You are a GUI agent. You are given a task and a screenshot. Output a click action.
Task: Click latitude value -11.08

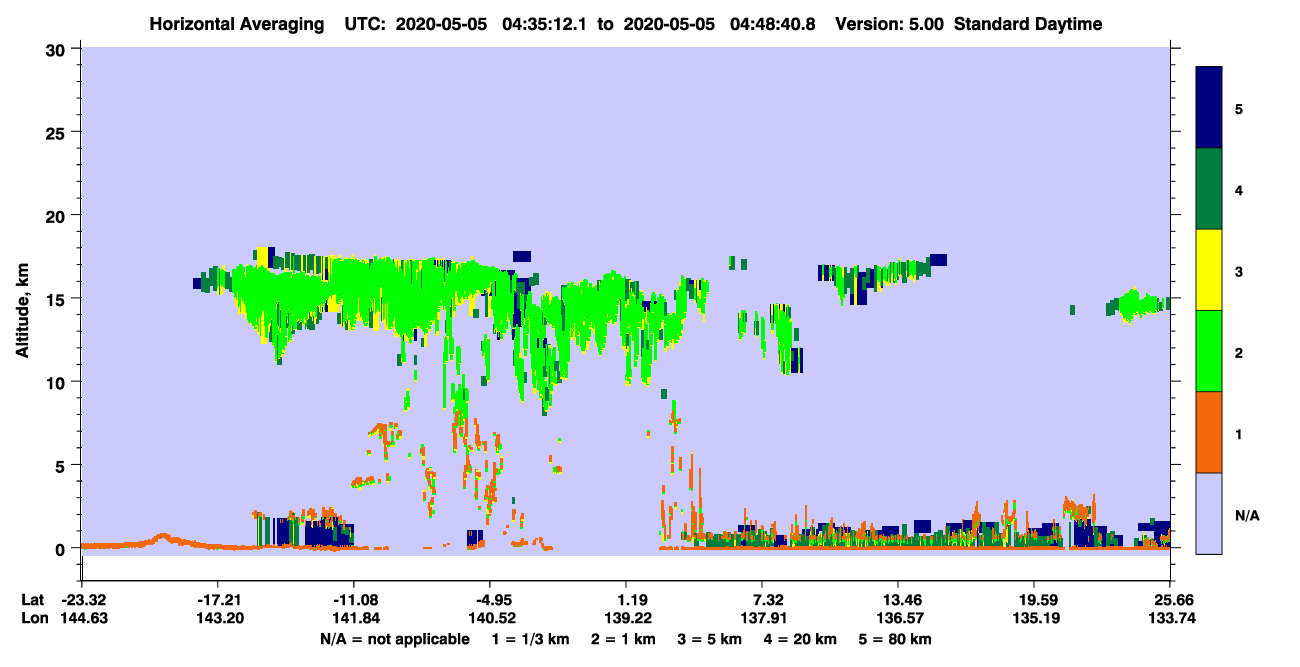point(354,600)
